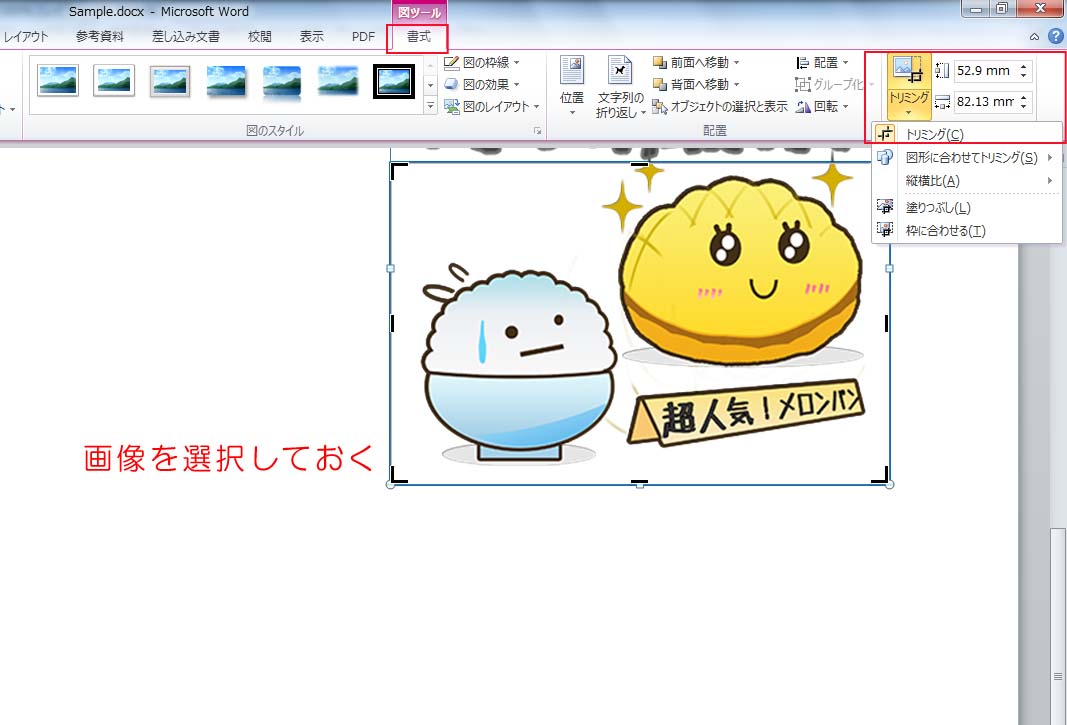The image size is (1067, 725).
Task: Expand the 図の枠線 dropdown arrow
Action: click(x=516, y=63)
